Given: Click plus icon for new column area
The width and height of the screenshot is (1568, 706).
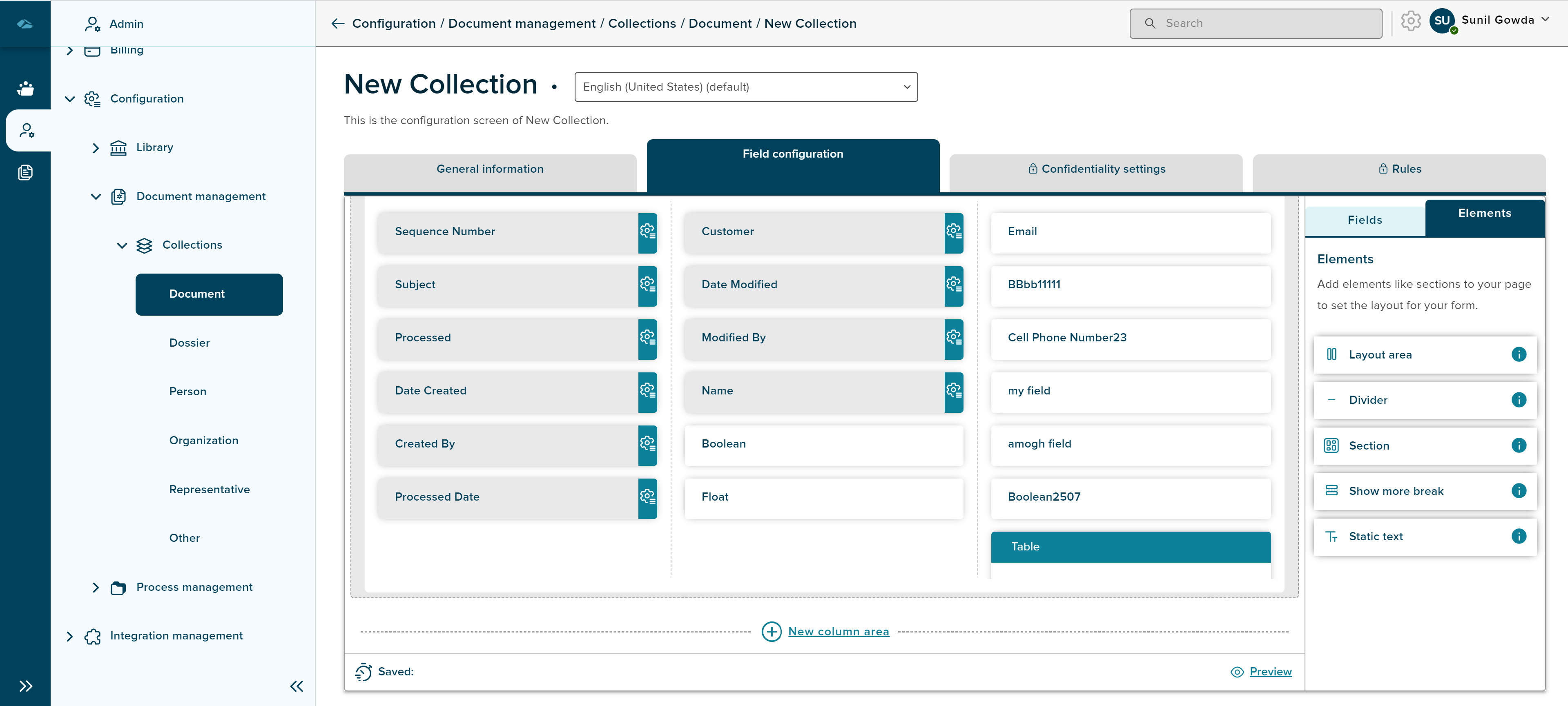Looking at the screenshot, I should click(x=771, y=632).
